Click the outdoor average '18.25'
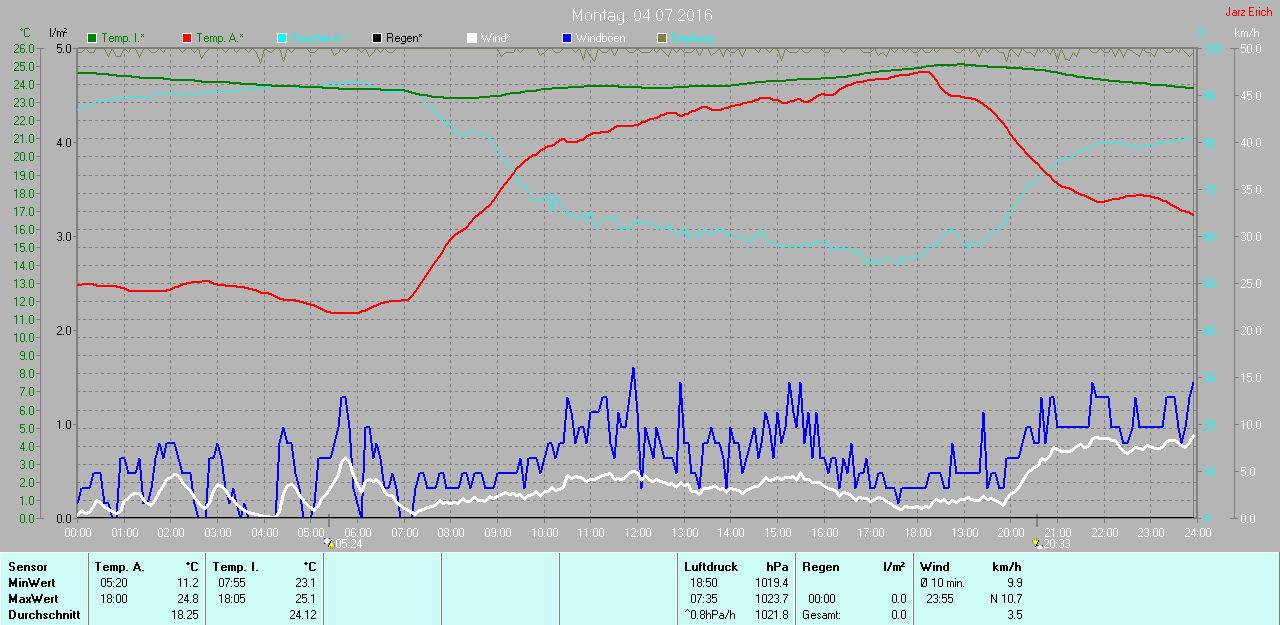1280x625 pixels. coord(184,615)
